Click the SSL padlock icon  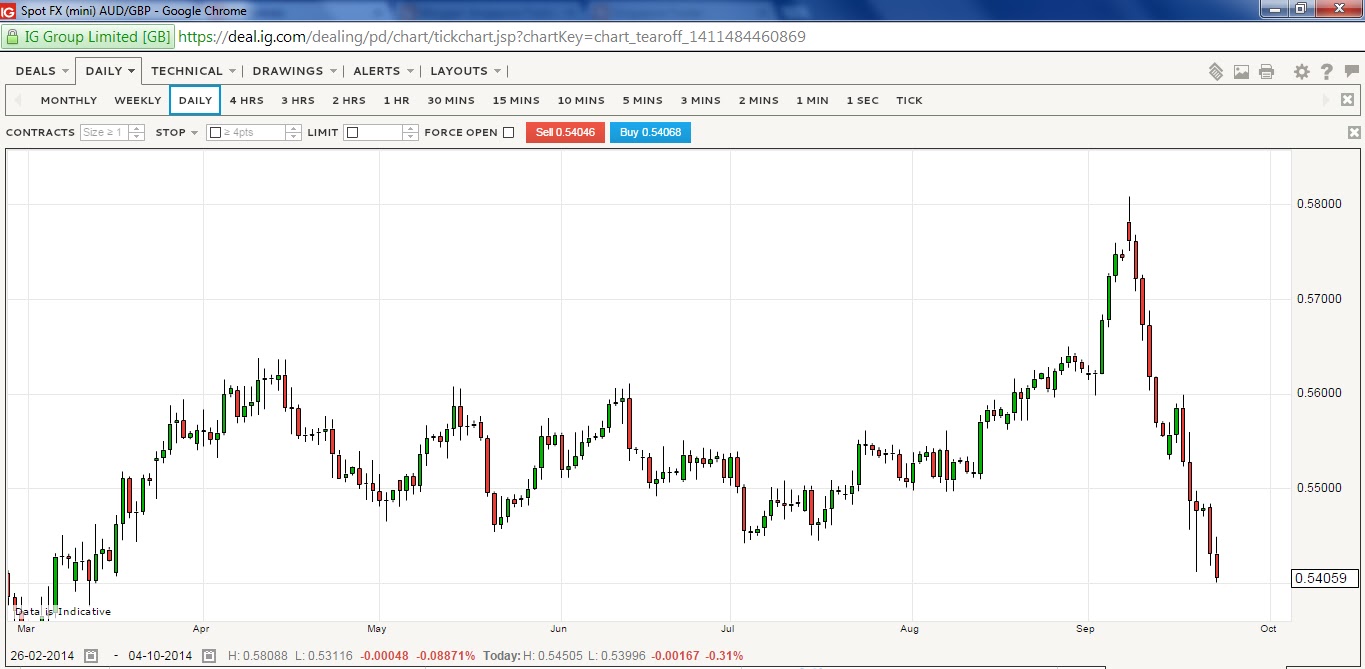coord(12,37)
